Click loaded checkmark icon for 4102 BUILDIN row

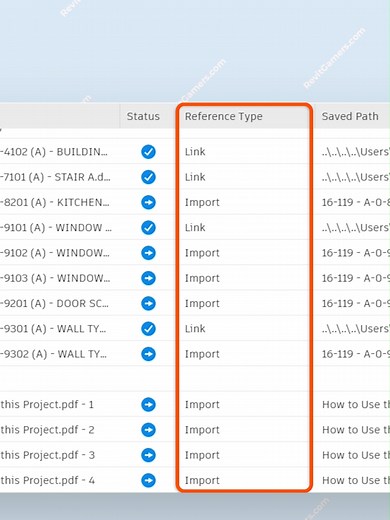tap(148, 152)
